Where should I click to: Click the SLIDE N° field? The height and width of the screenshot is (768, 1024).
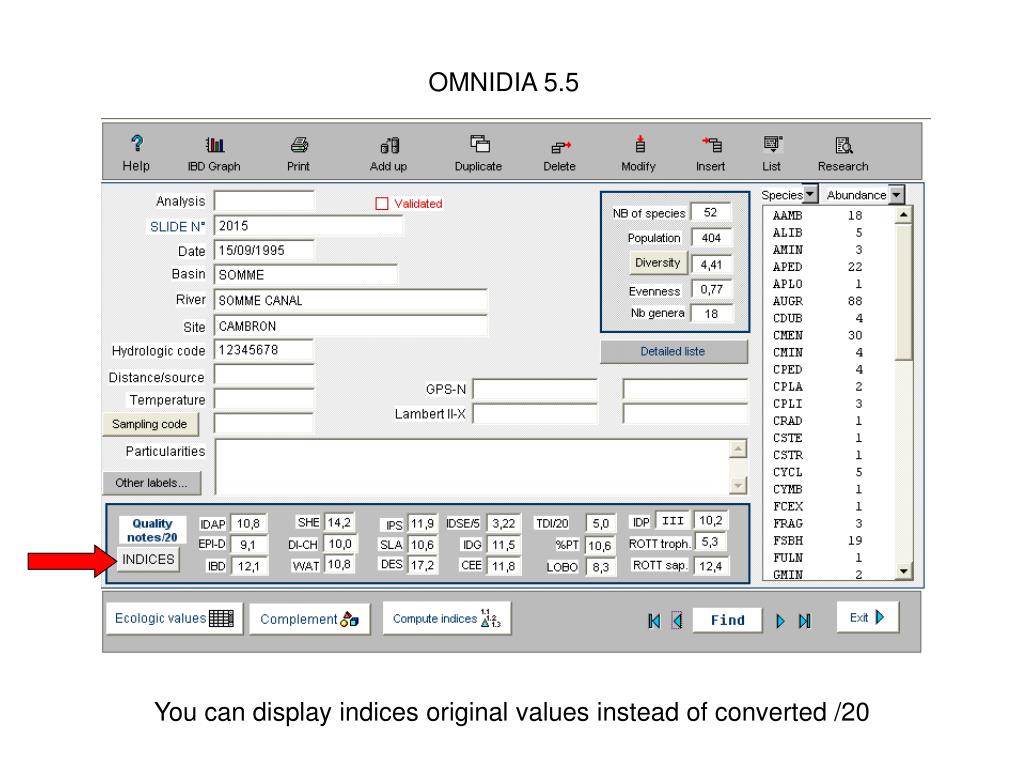tap(308, 226)
